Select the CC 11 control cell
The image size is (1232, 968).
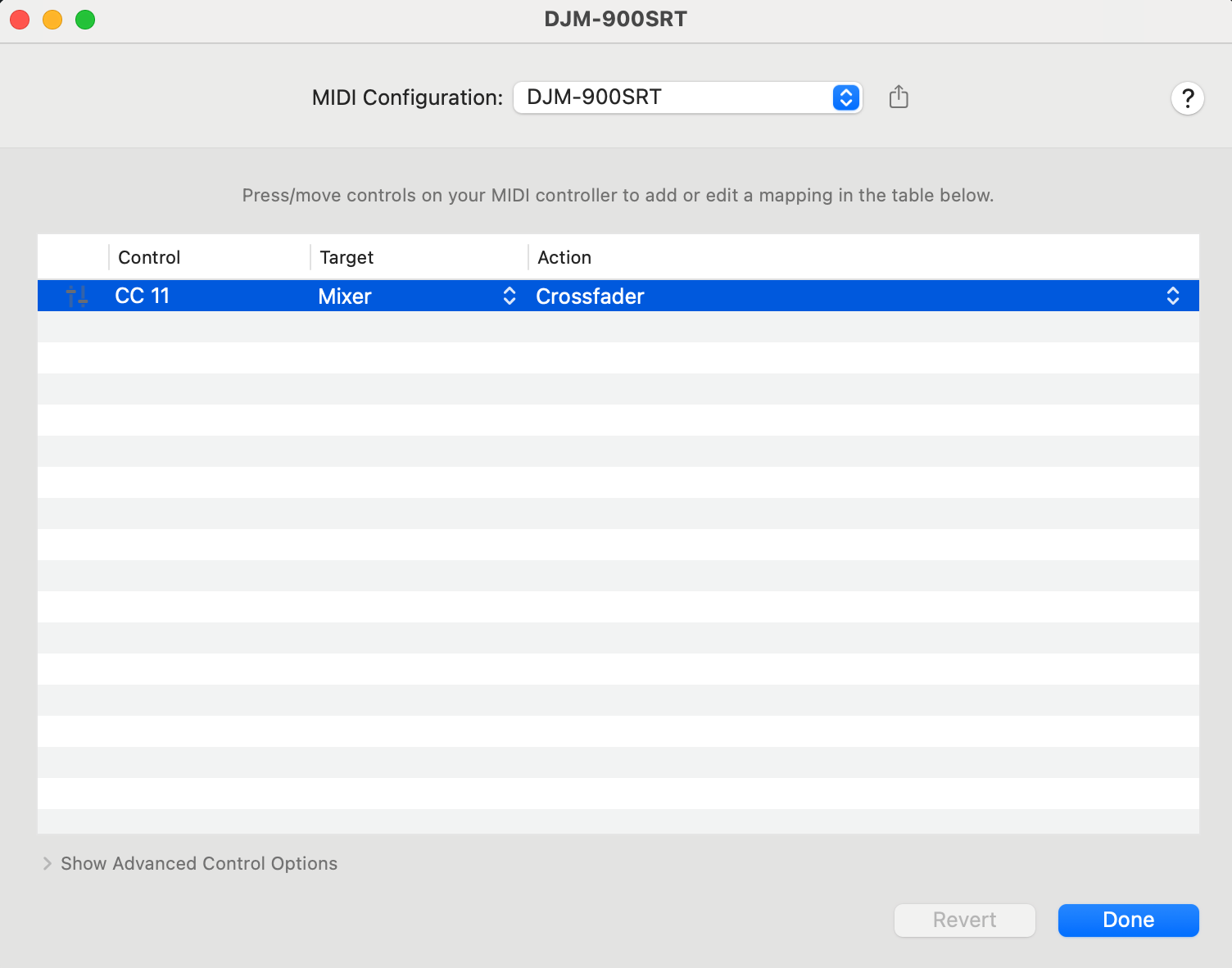(143, 296)
